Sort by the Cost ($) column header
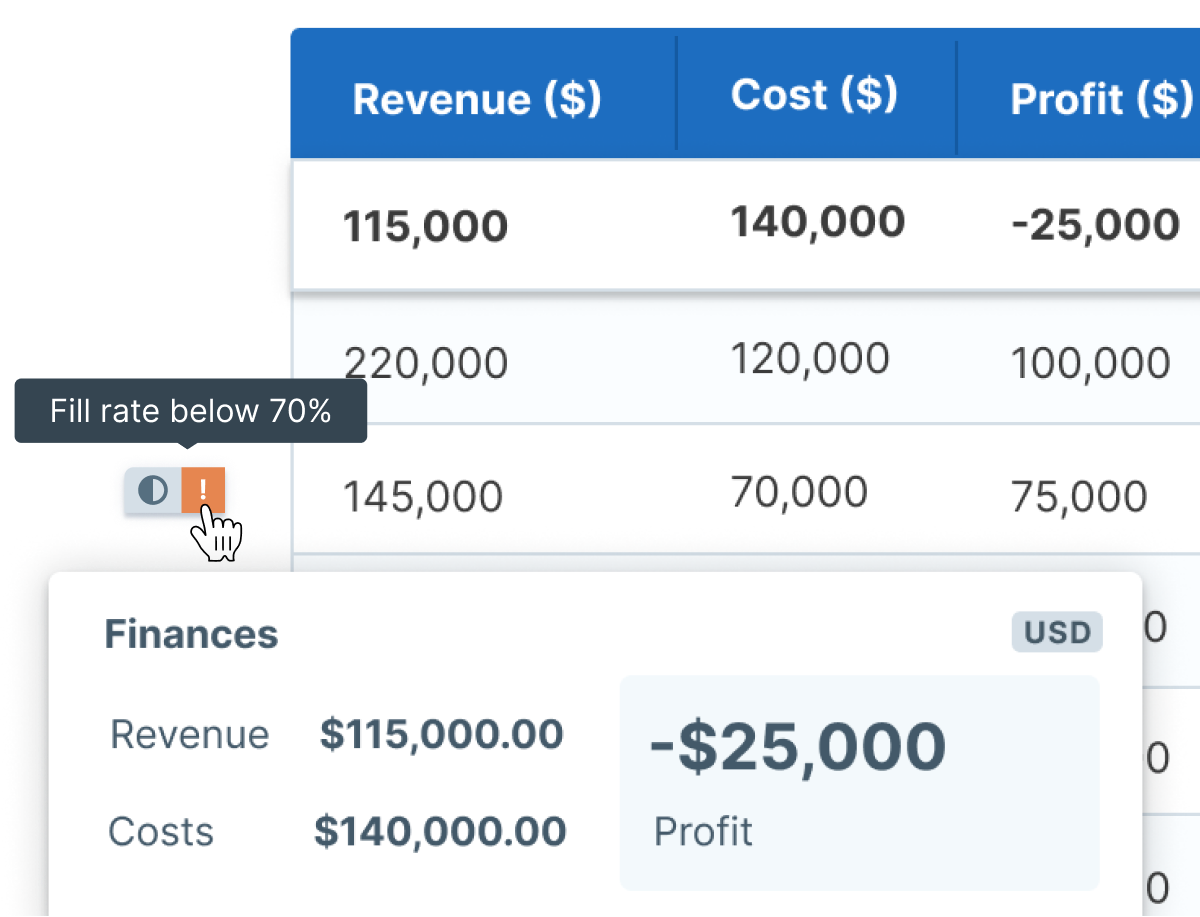The width and height of the screenshot is (1200, 917). pyautogui.click(x=814, y=95)
